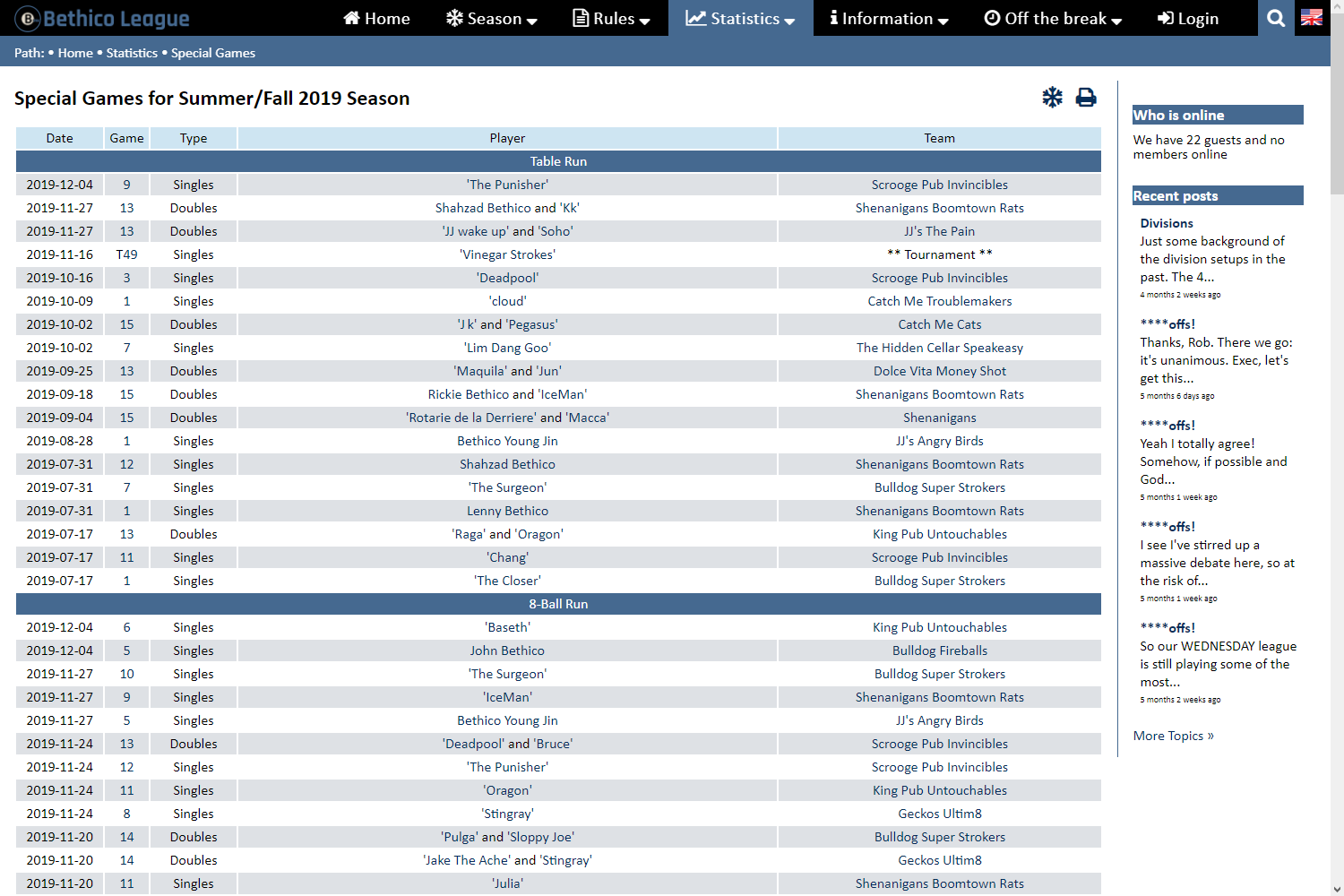This screenshot has width=1344, height=896.
Task: Open player 'Vinegar Strokes' link
Action: click(507, 254)
